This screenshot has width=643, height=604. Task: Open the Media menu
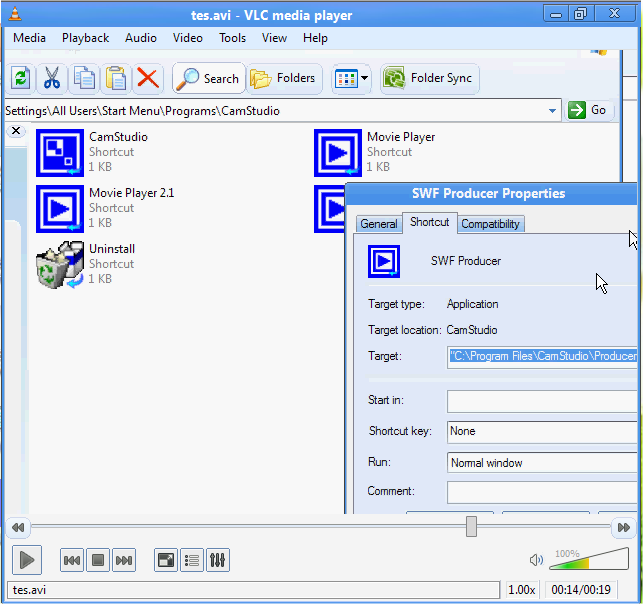tap(29, 38)
